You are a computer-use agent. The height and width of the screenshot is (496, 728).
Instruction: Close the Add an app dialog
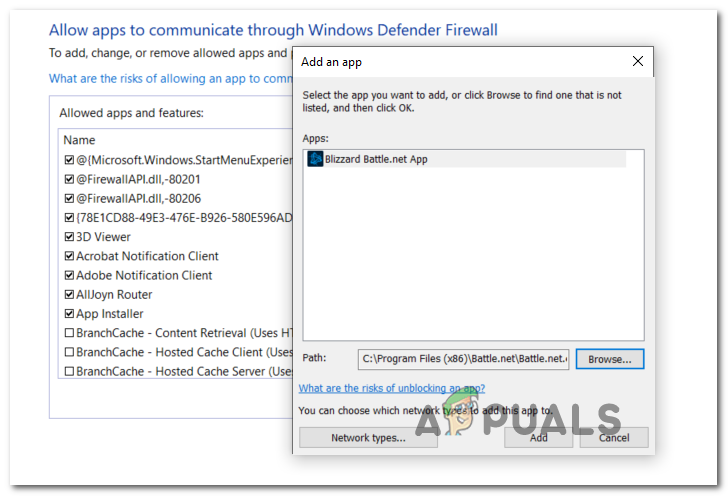click(x=638, y=61)
